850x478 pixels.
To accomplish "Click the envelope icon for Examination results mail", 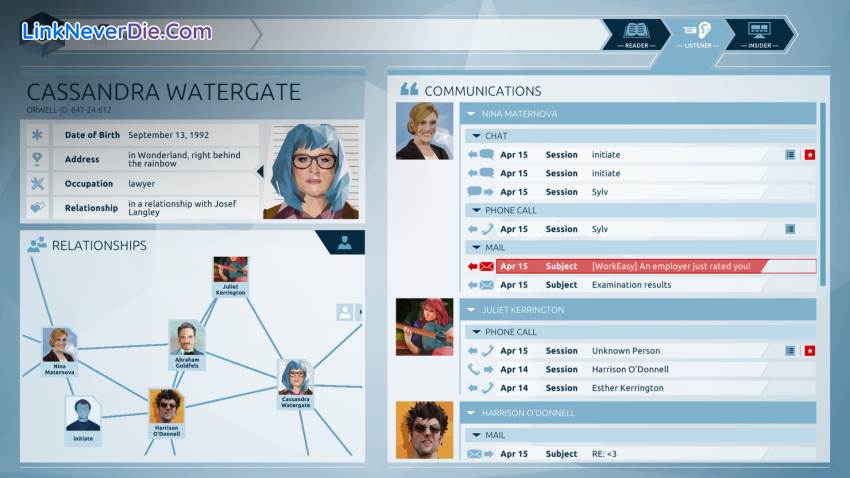I will click(486, 285).
